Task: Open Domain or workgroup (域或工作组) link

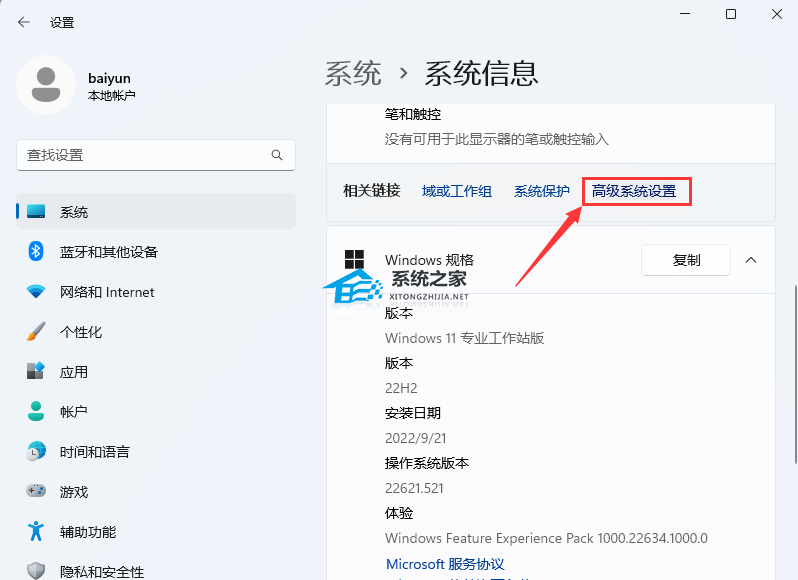Action: tap(457, 191)
